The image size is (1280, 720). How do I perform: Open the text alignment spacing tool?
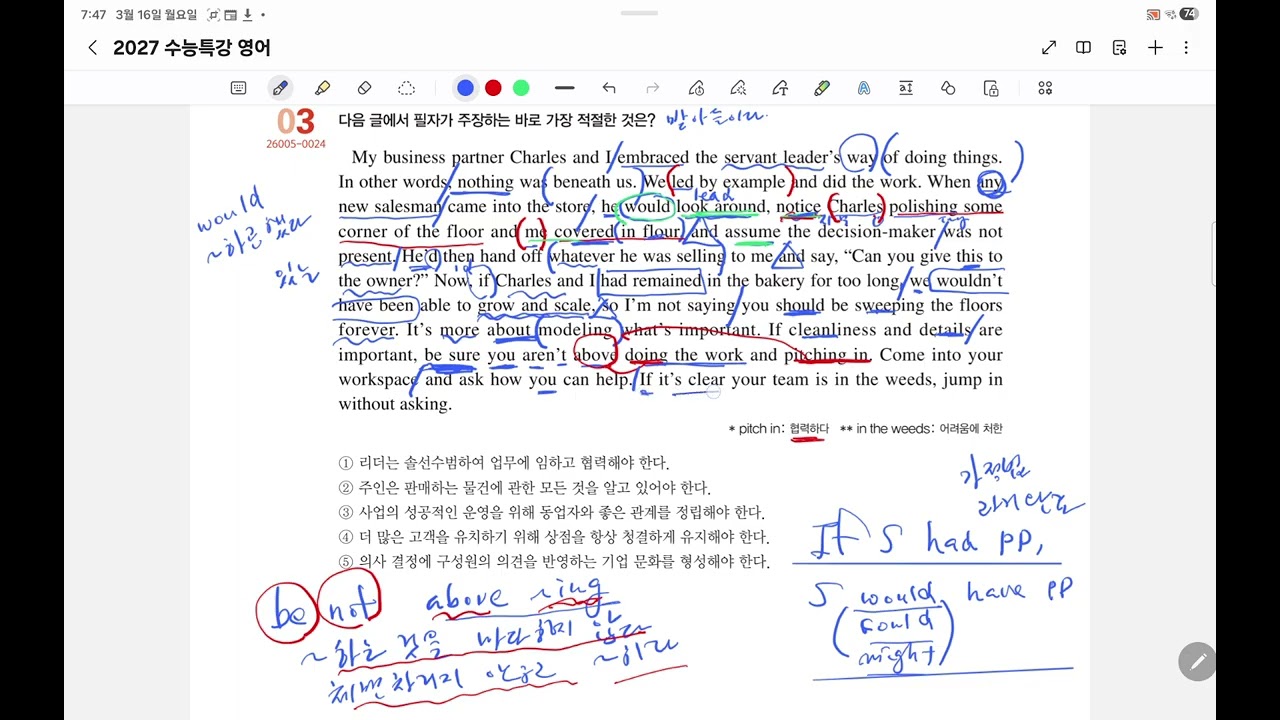click(906, 88)
